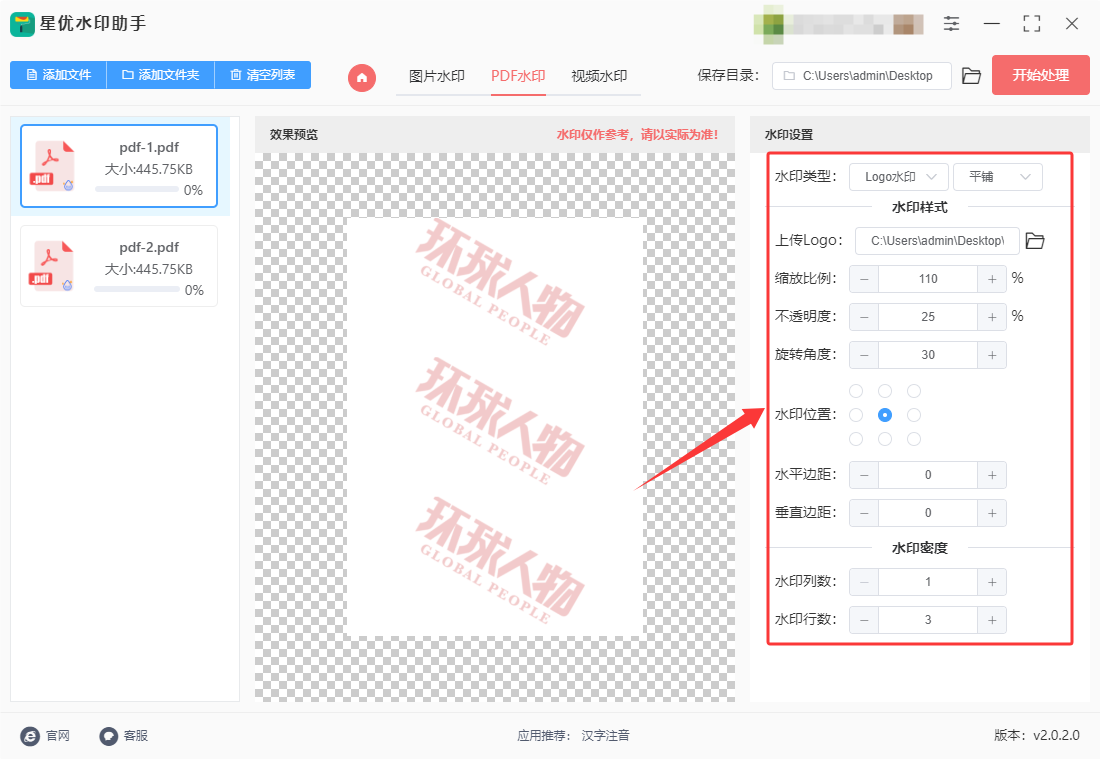The width and height of the screenshot is (1100, 760).
Task: Select top-left watermark position radio
Action: [x=856, y=391]
